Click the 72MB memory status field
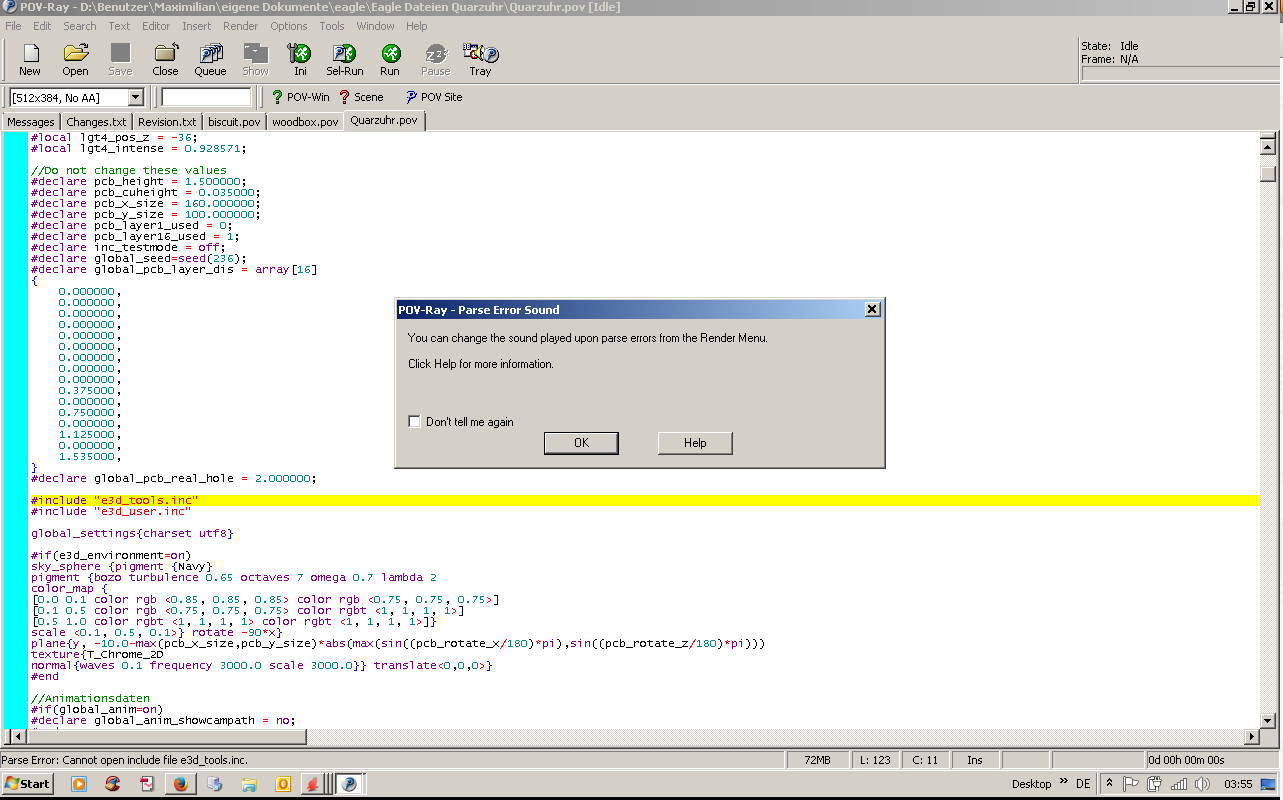This screenshot has width=1283, height=800. point(817,760)
